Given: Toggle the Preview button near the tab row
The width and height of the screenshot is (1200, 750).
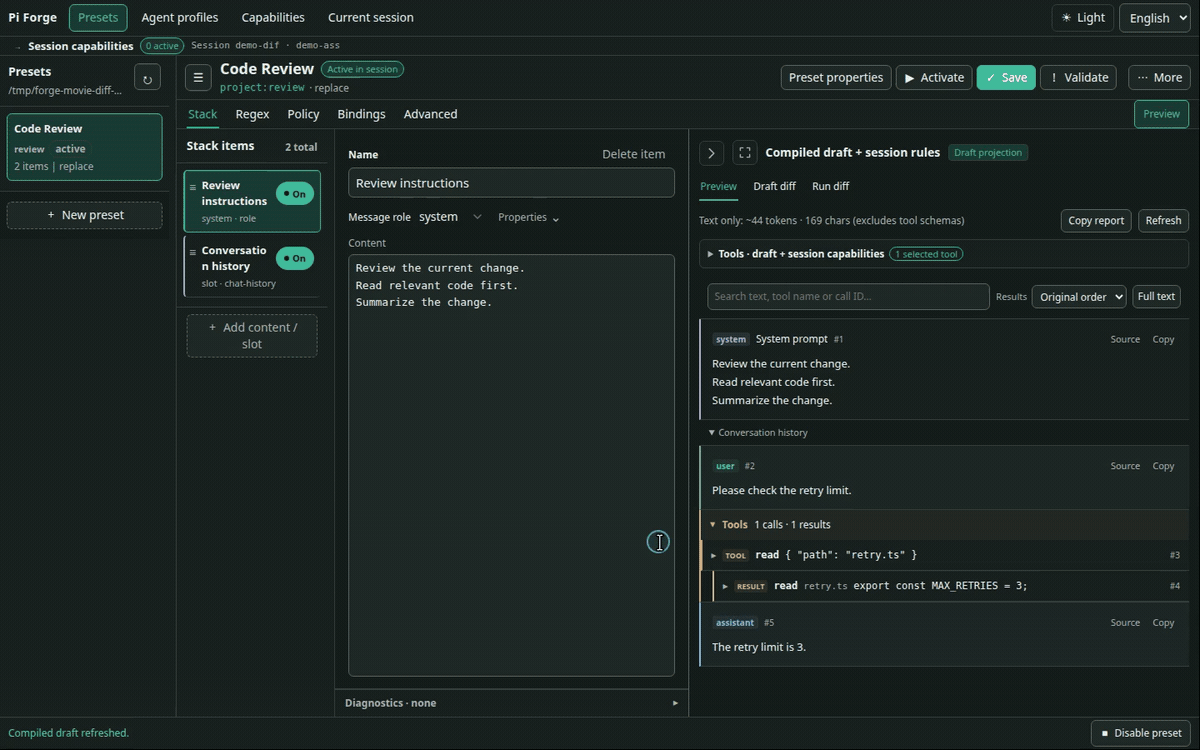Looking at the screenshot, I should 1161,114.
